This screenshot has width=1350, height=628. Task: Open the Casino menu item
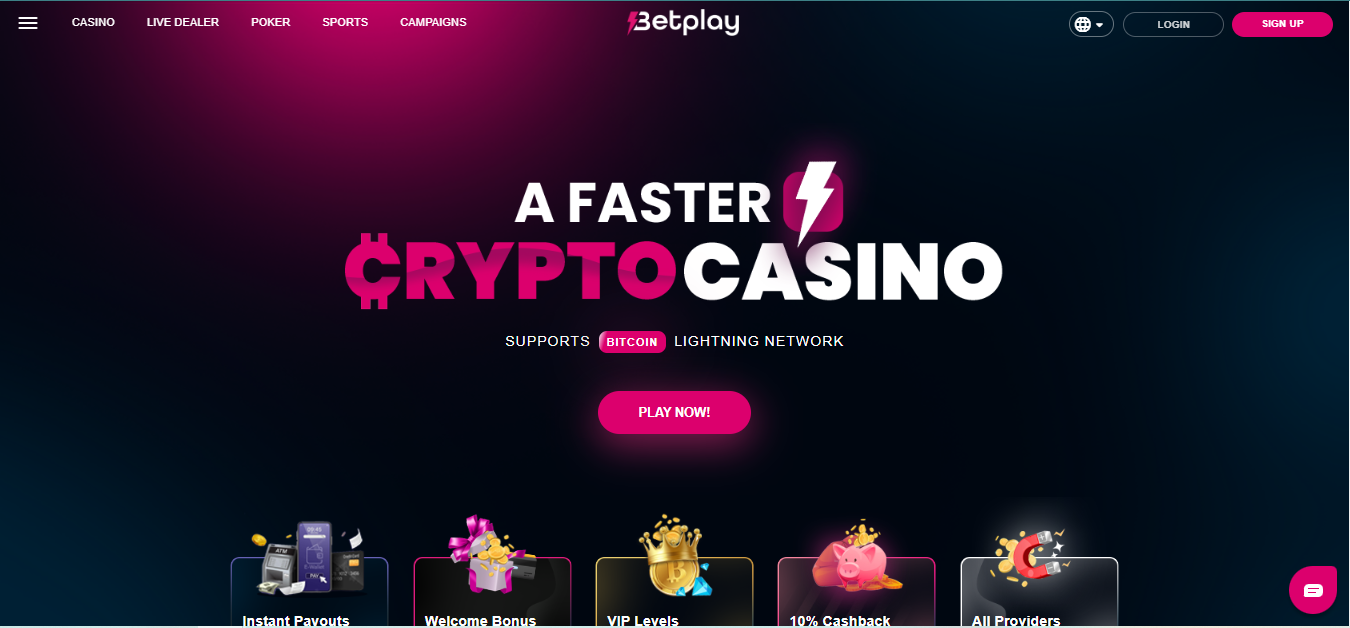[93, 22]
